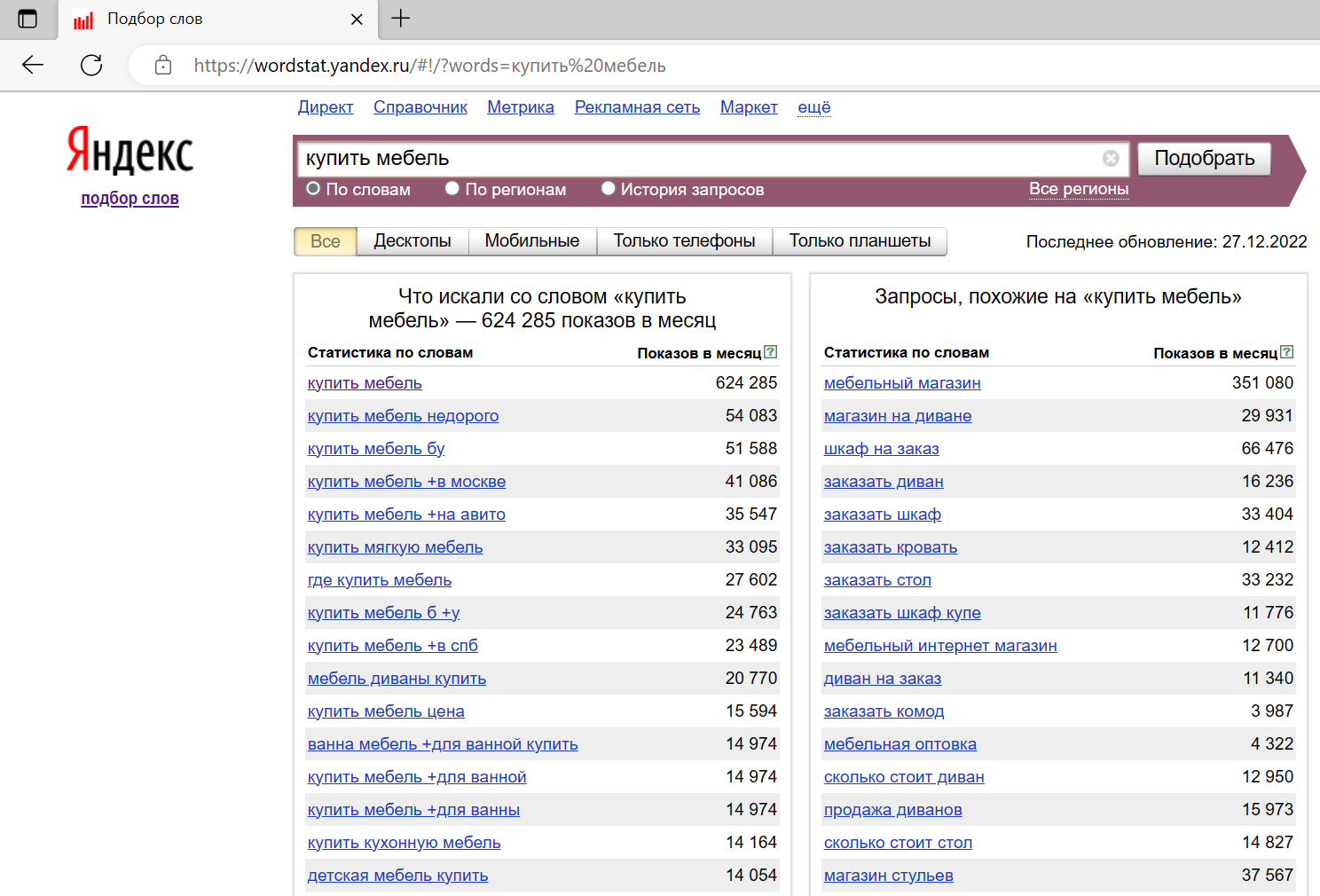Open query ванна мебель +для ванной купить
This screenshot has width=1320, height=896.
443,744
